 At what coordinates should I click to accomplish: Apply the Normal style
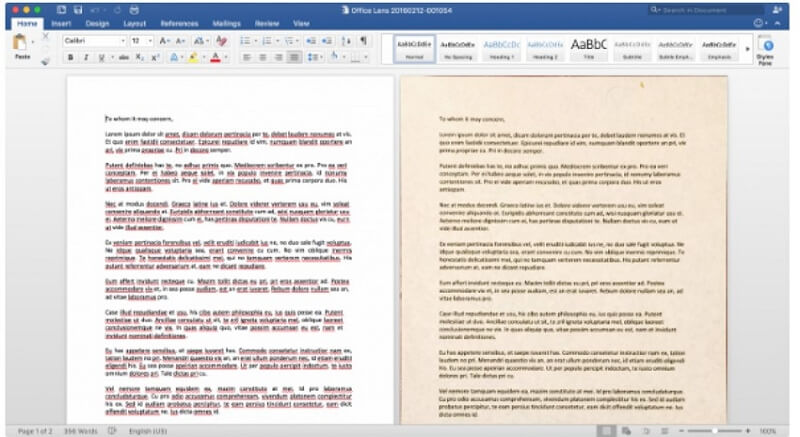(x=414, y=49)
